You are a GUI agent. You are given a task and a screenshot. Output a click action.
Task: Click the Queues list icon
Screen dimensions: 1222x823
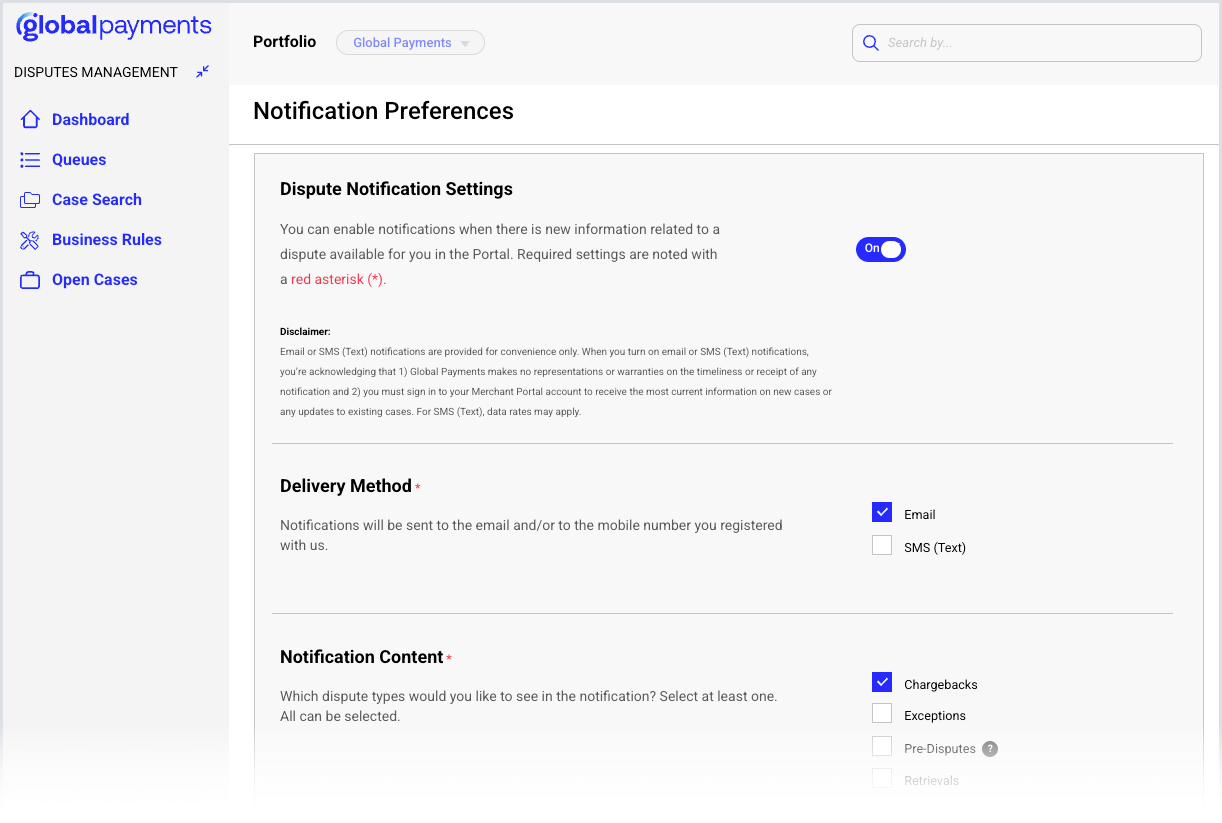click(x=30, y=160)
